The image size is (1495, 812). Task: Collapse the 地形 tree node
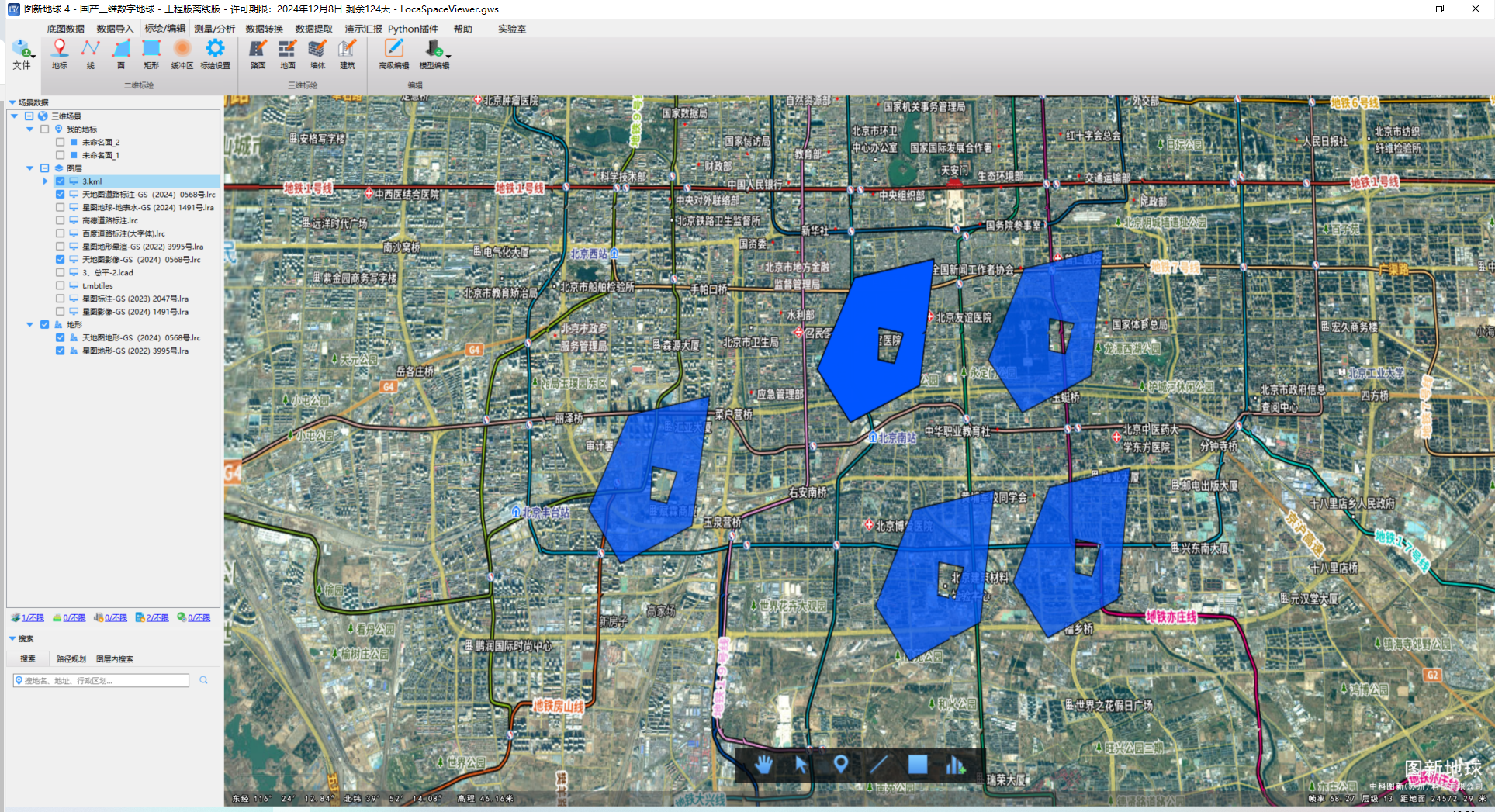(29, 325)
